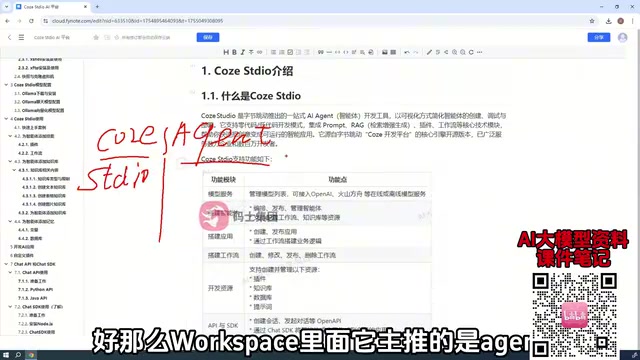Insert a table into the note

[393, 52]
